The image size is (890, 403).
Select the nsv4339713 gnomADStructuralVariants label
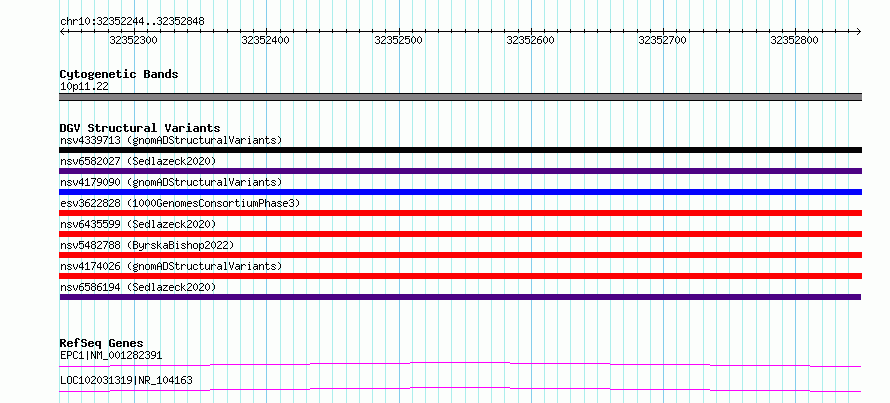(x=171, y=140)
